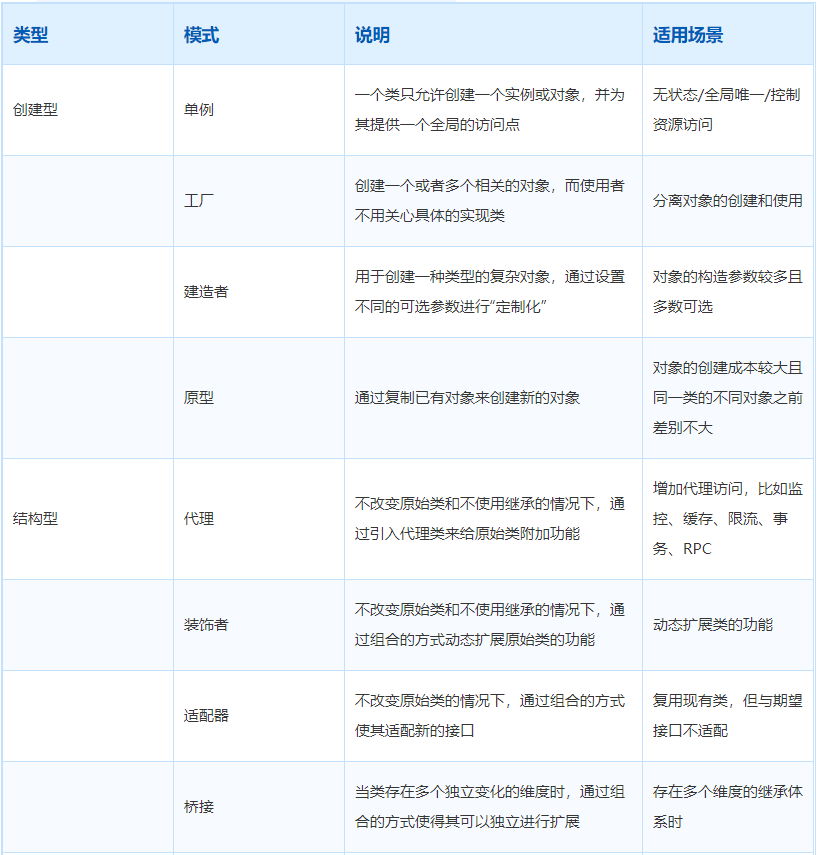Click the 桥接 pattern cell
Image resolution: width=818 pixels, height=855 pixels.
pyautogui.click(x=199, y=807)
